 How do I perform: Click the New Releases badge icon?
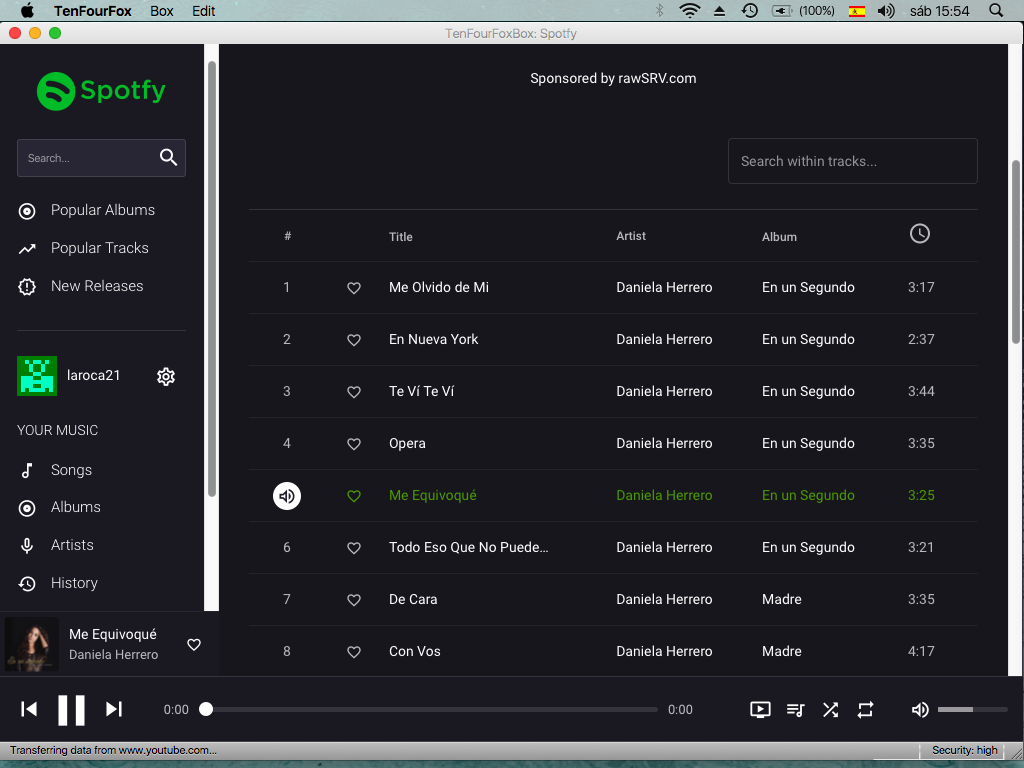point(27,287)
